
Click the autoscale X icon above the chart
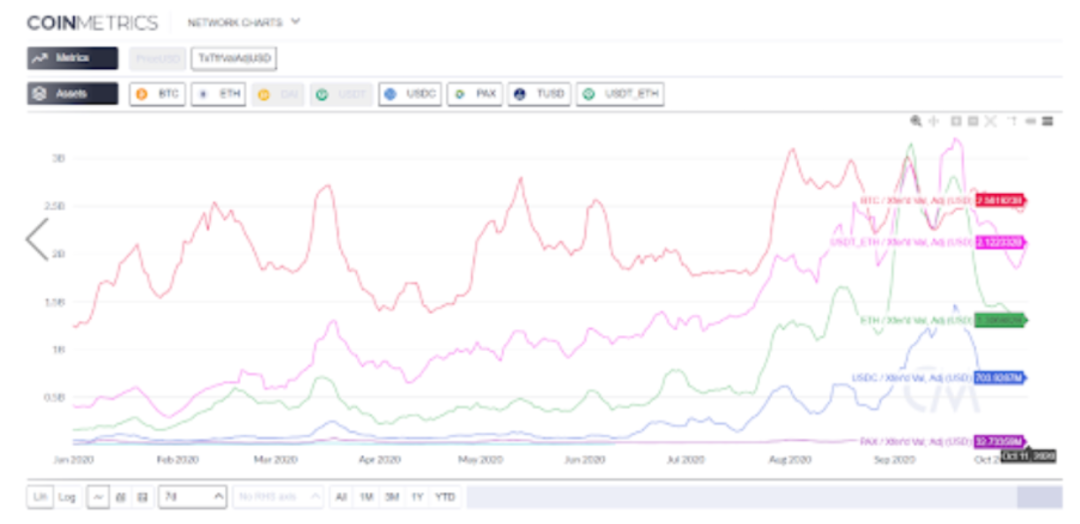click(x=991, y=121)
